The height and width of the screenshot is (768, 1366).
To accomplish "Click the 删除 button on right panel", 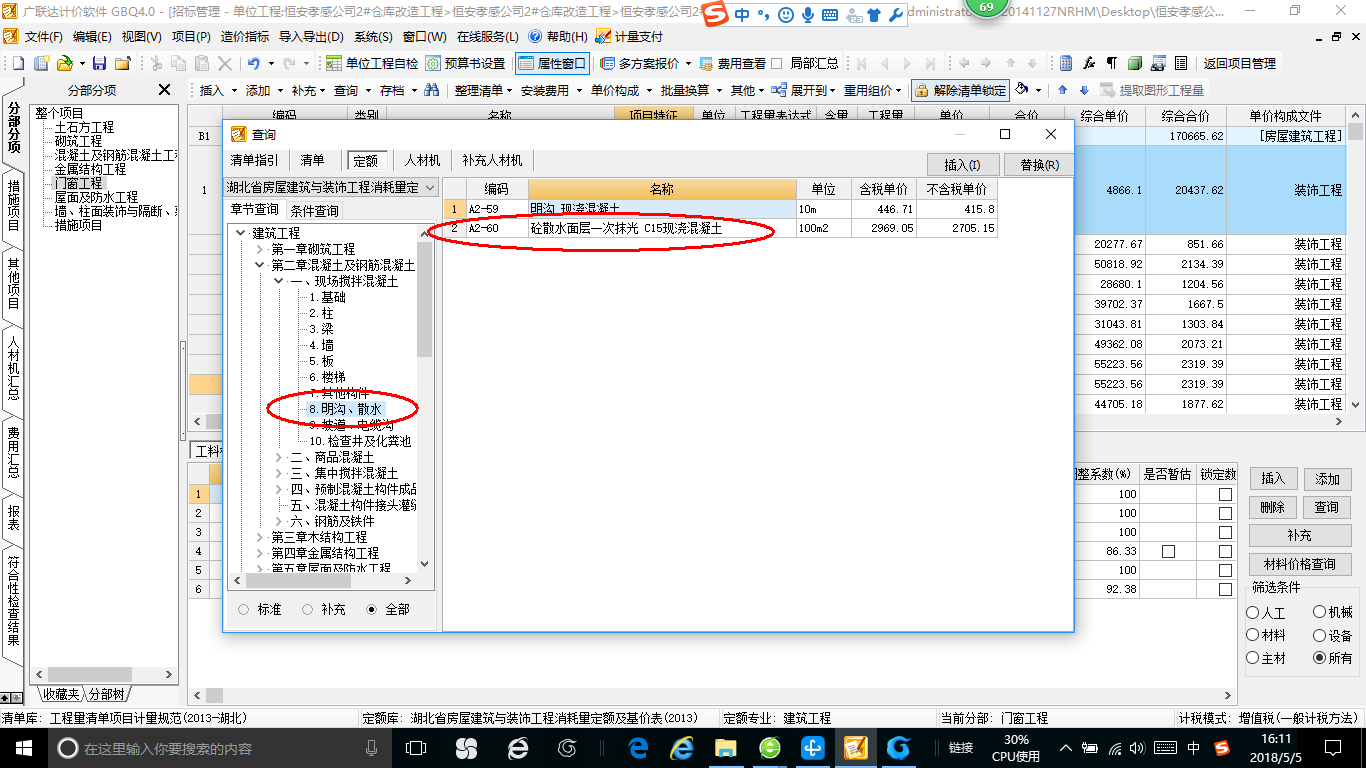I will (x=1273, y=507).
